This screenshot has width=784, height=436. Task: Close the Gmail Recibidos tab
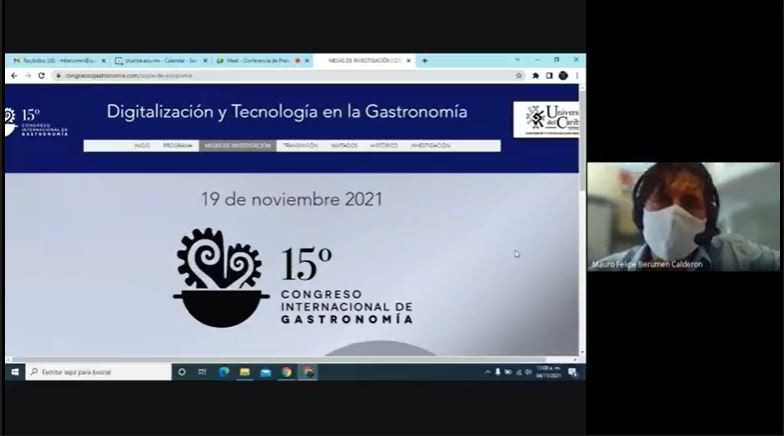pos(104,60)
